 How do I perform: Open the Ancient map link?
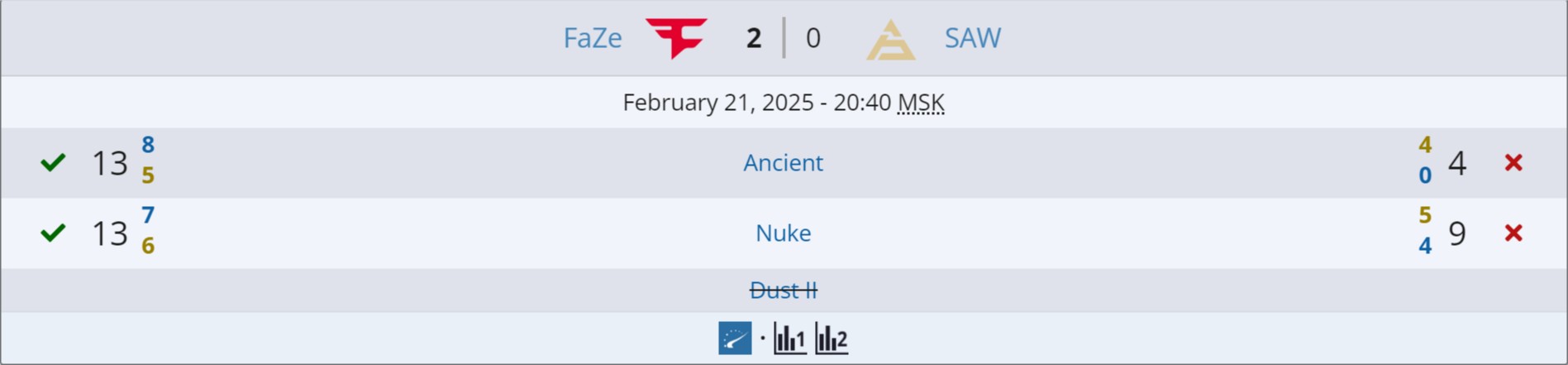tap(783, 163)
